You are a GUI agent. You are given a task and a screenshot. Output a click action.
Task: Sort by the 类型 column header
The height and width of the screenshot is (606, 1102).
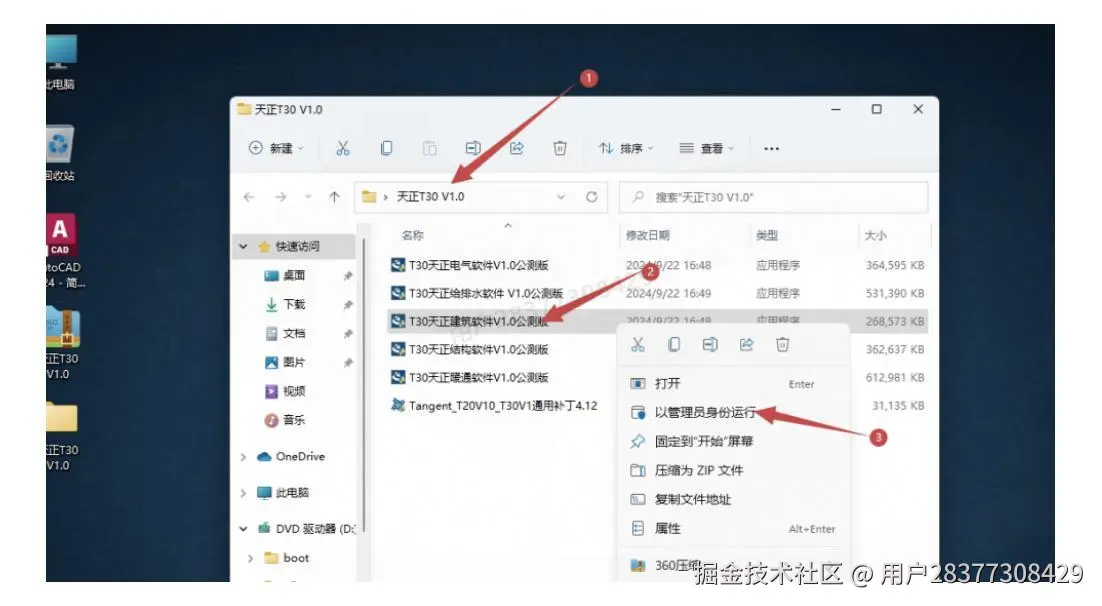pos(767,236)
